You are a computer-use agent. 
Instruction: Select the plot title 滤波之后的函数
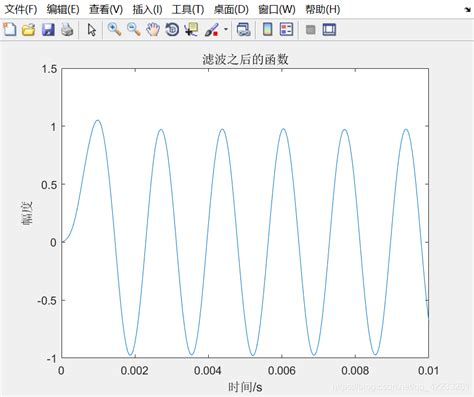(245, 60)
